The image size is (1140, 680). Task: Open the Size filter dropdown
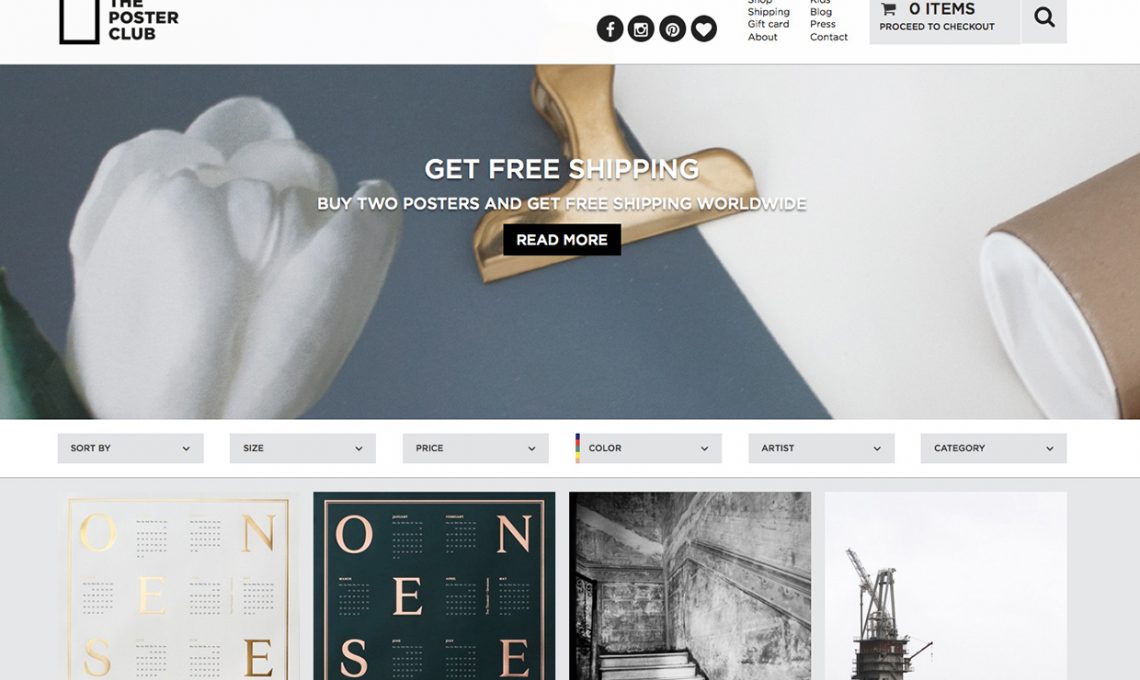pyautogui.click(x=303, y=449)
